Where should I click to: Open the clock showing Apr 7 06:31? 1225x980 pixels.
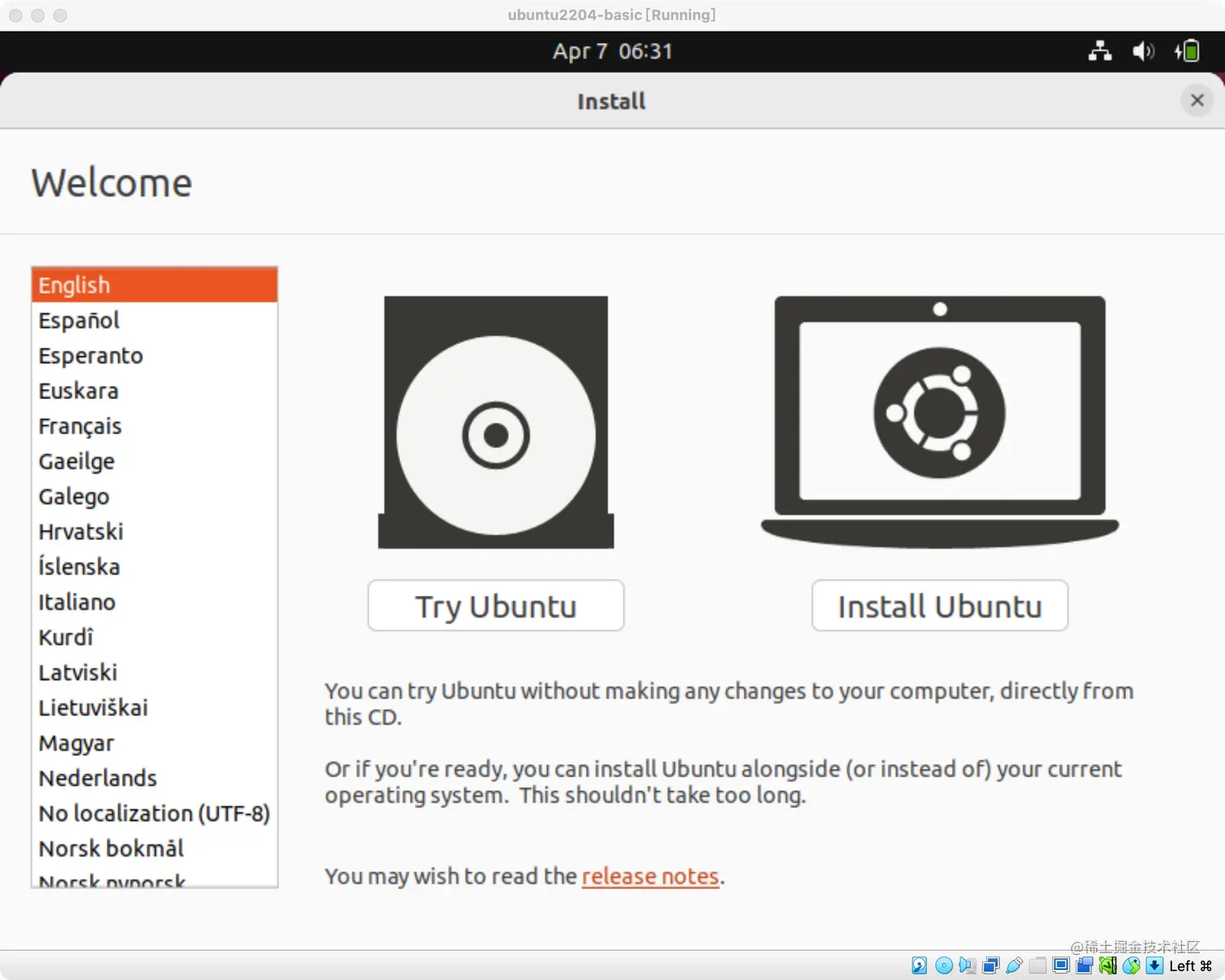click(612, 51)
